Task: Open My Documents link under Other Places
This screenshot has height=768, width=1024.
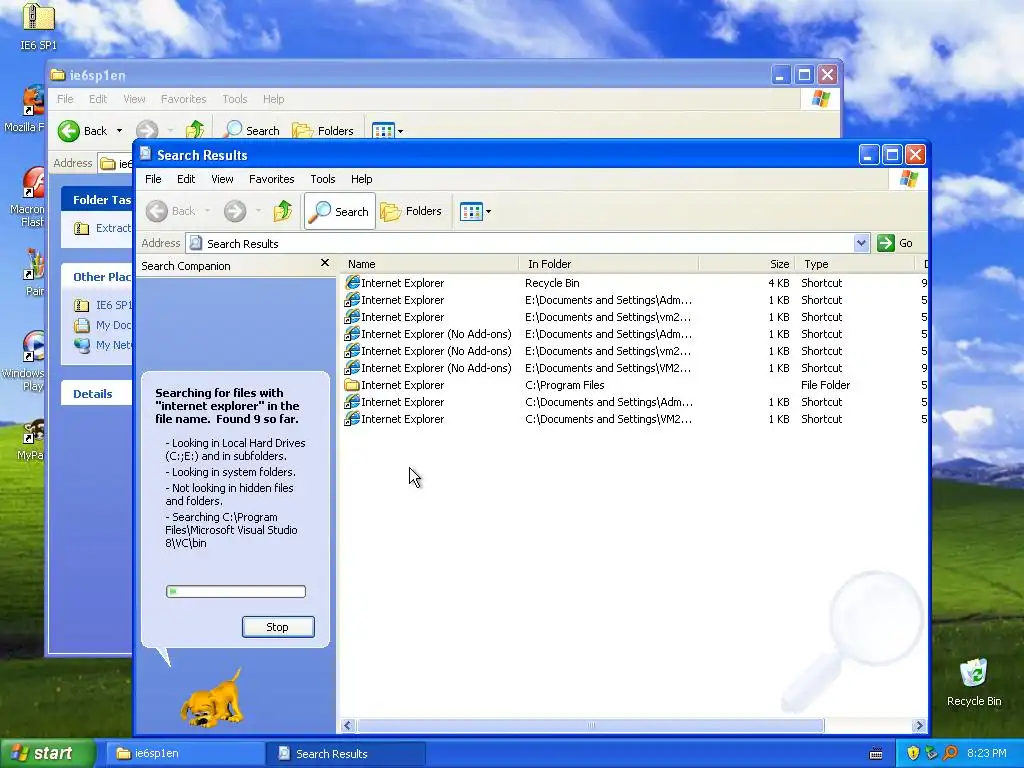Action: pos(113,325)
